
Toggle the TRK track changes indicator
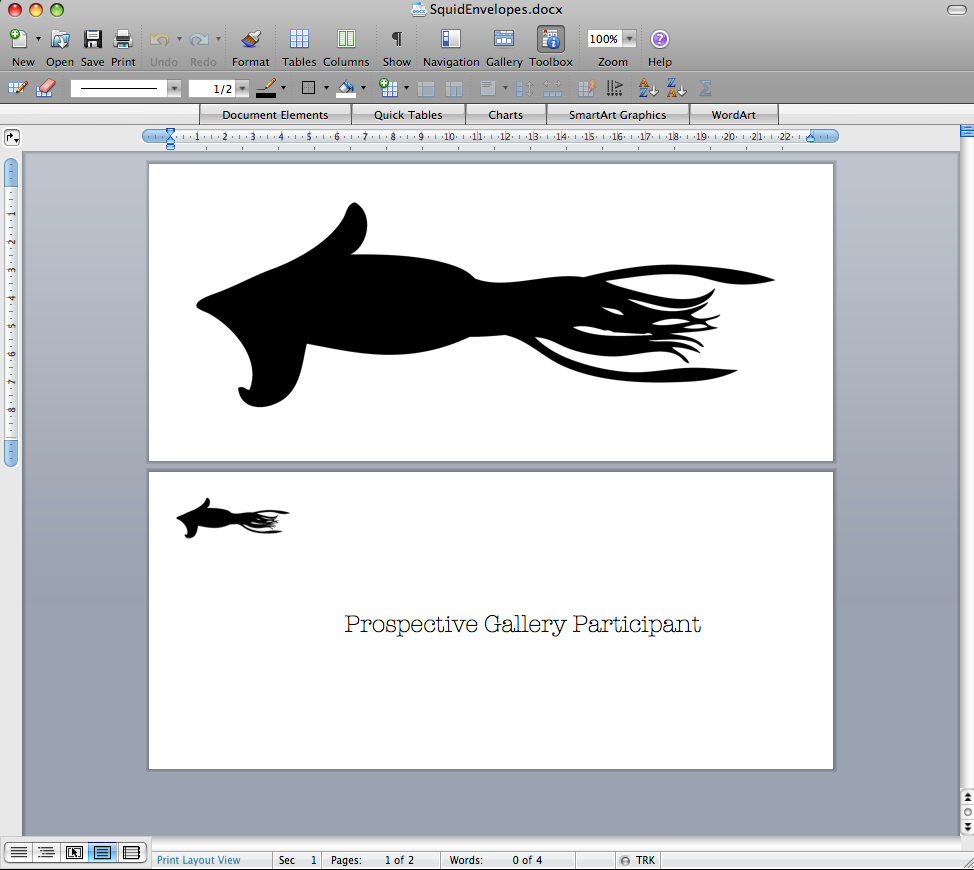pos(639,860)
